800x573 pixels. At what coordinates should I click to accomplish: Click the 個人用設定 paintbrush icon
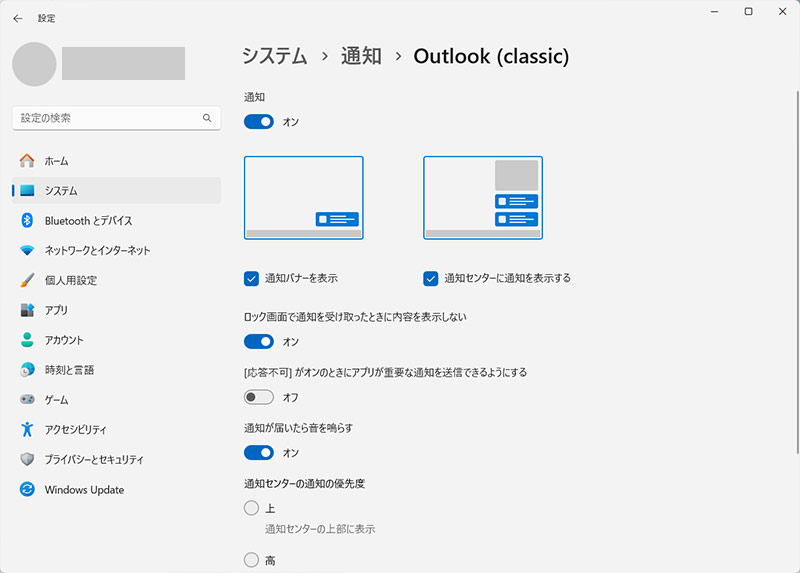[x=27, y=280]
